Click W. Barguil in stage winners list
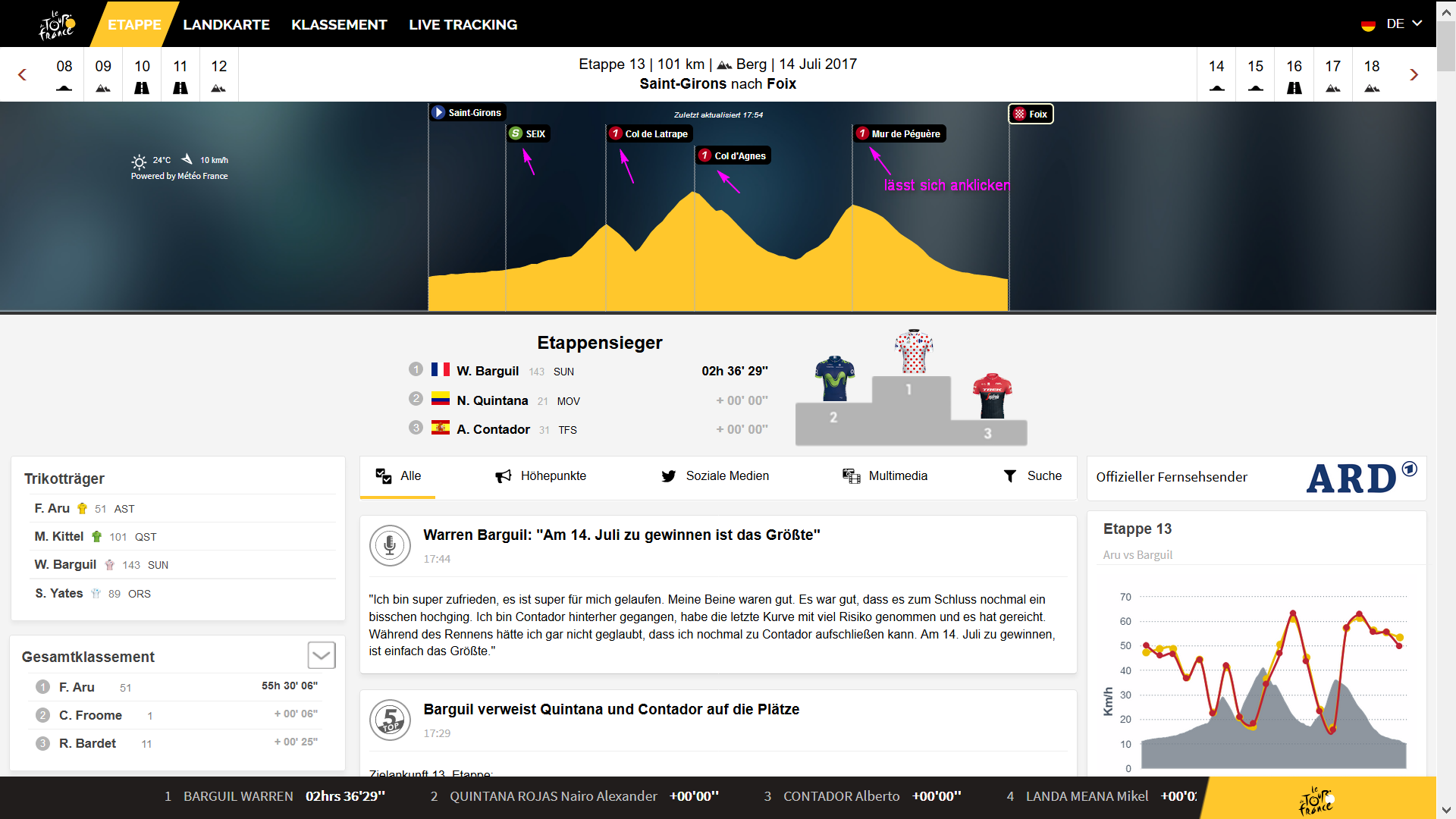 click(x=488, y=371)
